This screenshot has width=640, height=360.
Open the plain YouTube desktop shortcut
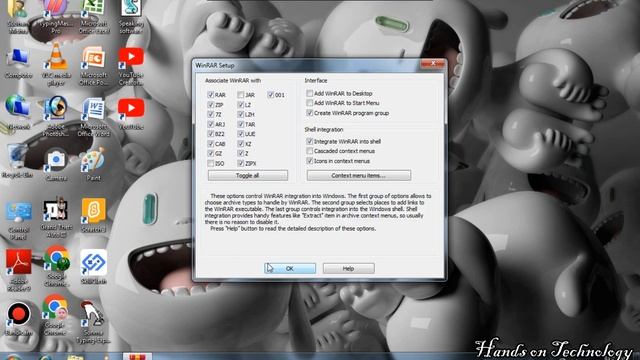(x=131, y=114)
